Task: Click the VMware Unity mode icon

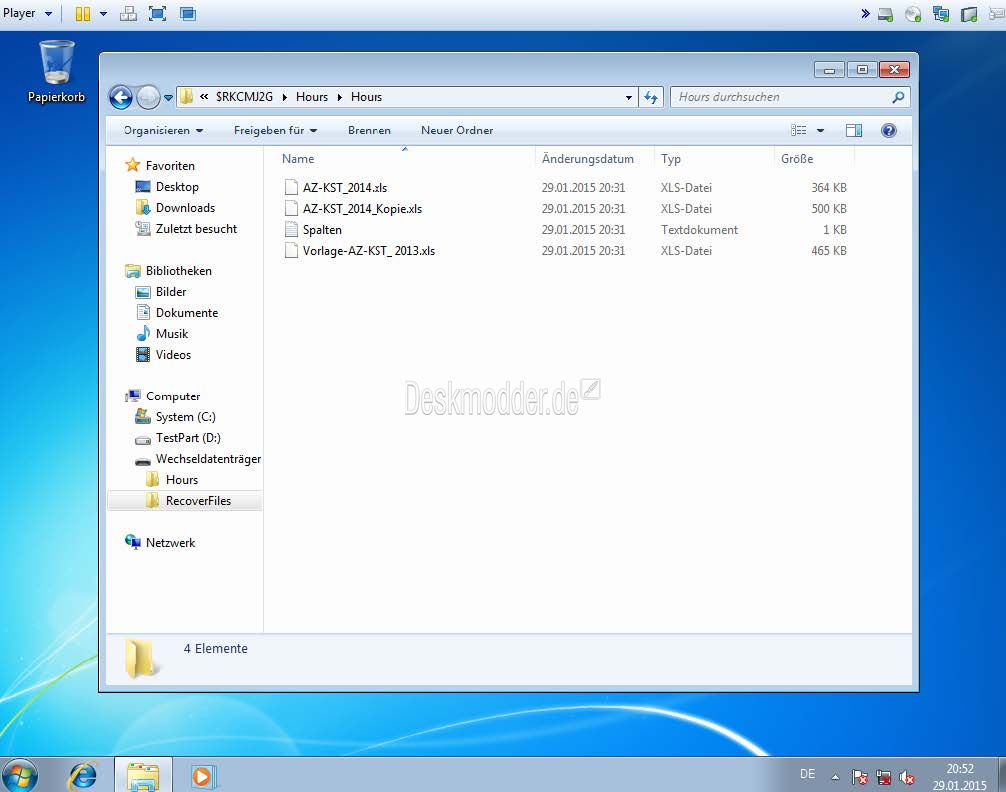Action: 188,13
